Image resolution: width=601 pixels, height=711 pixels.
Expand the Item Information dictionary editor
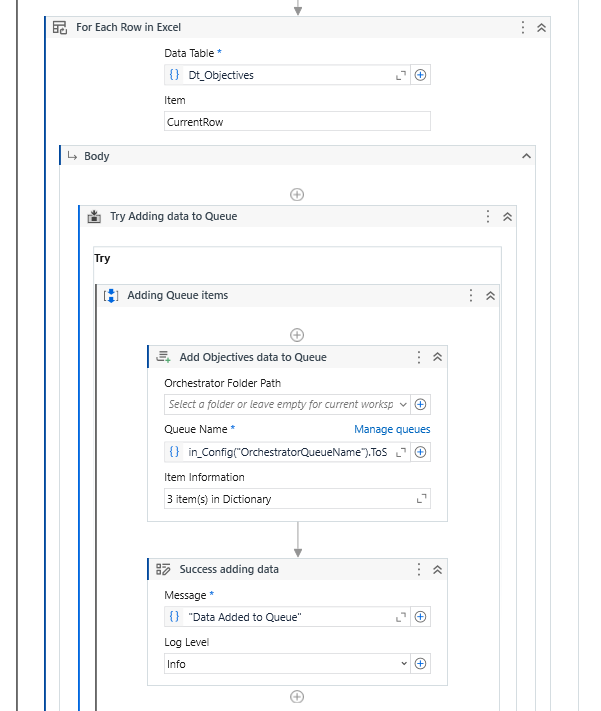tap(421, 499)
